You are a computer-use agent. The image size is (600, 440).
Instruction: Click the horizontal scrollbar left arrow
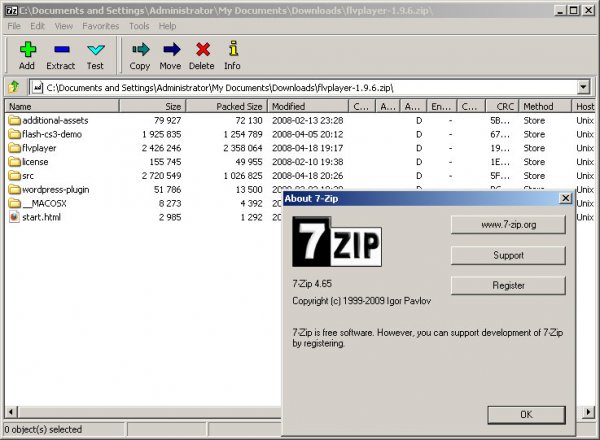pyautogui.click(x=11, y=412)
